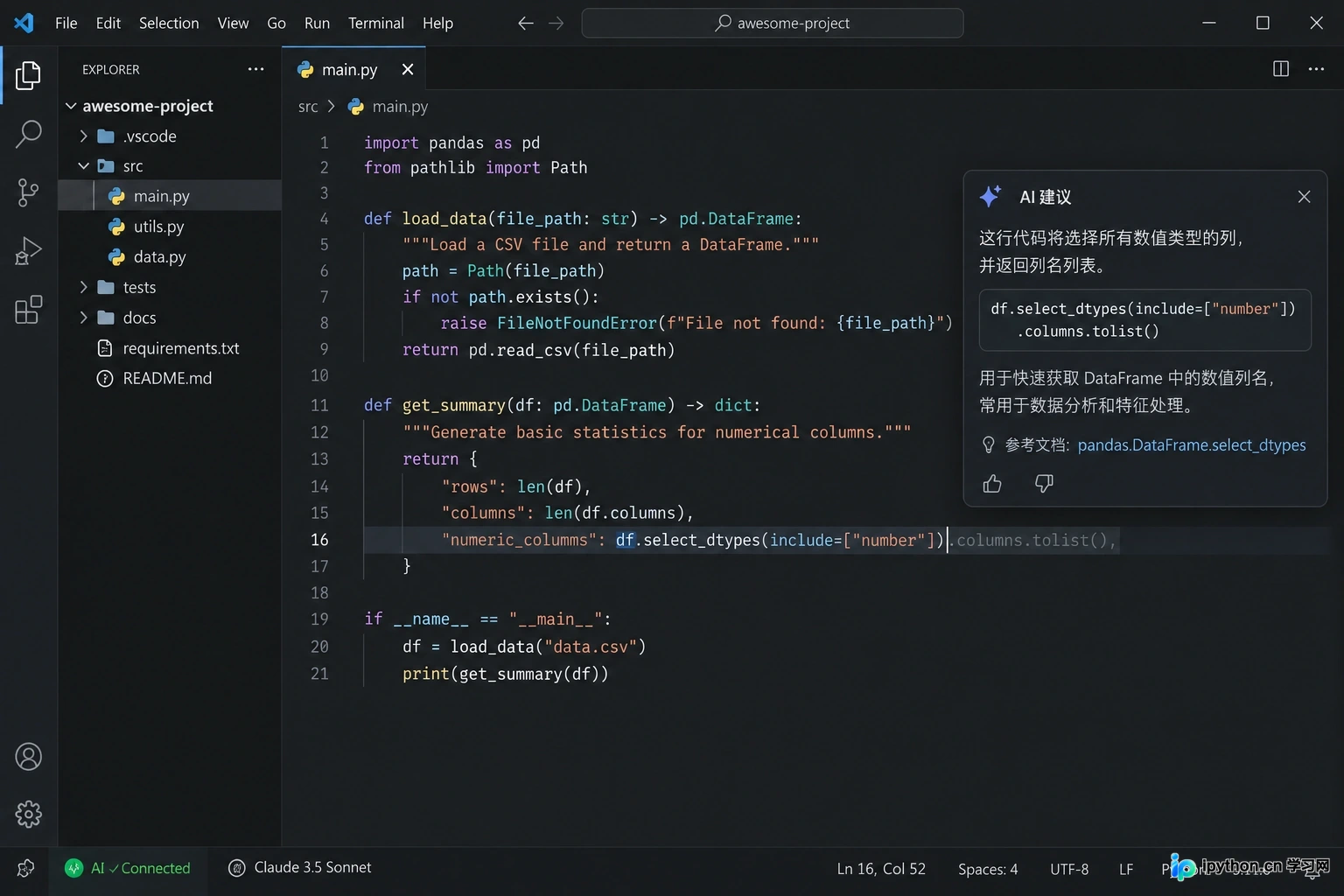Screen dimensions: 1344x896
Task: Give thumbs up to AI suggestion
Action: pyautogui.click(x=992, y=484)
